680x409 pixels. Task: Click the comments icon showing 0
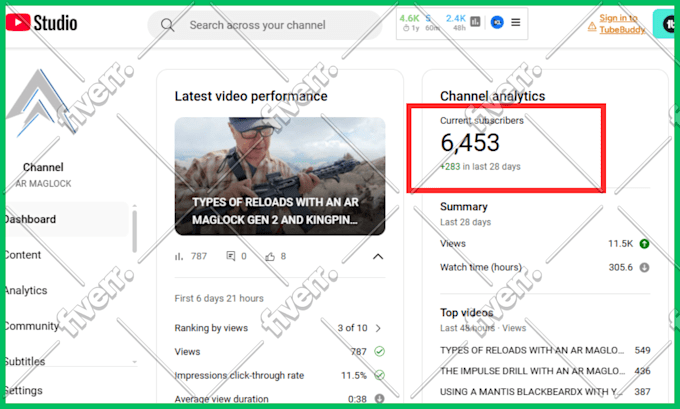tap(231, 256)
